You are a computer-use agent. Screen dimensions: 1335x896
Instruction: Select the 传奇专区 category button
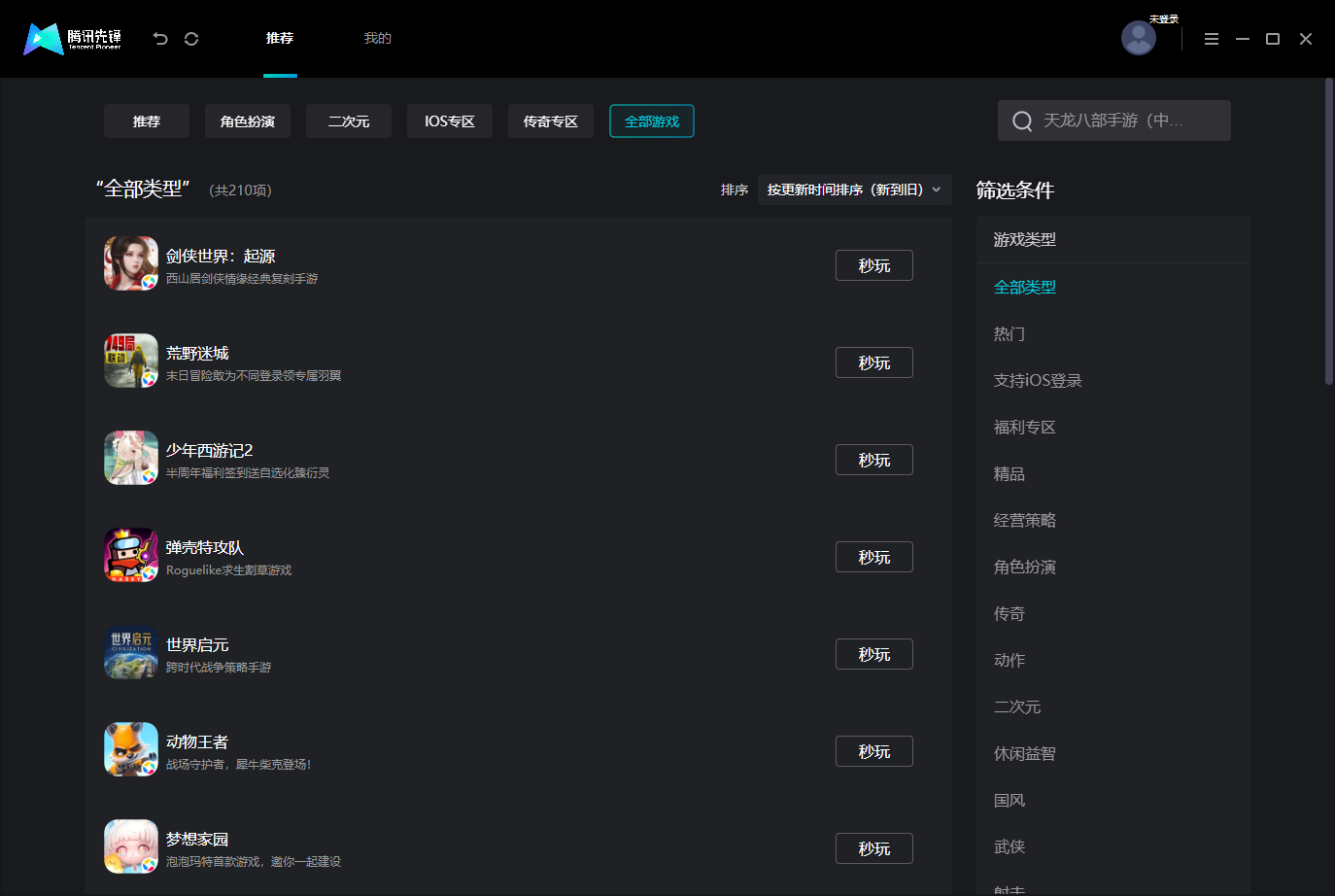(551, 121)
